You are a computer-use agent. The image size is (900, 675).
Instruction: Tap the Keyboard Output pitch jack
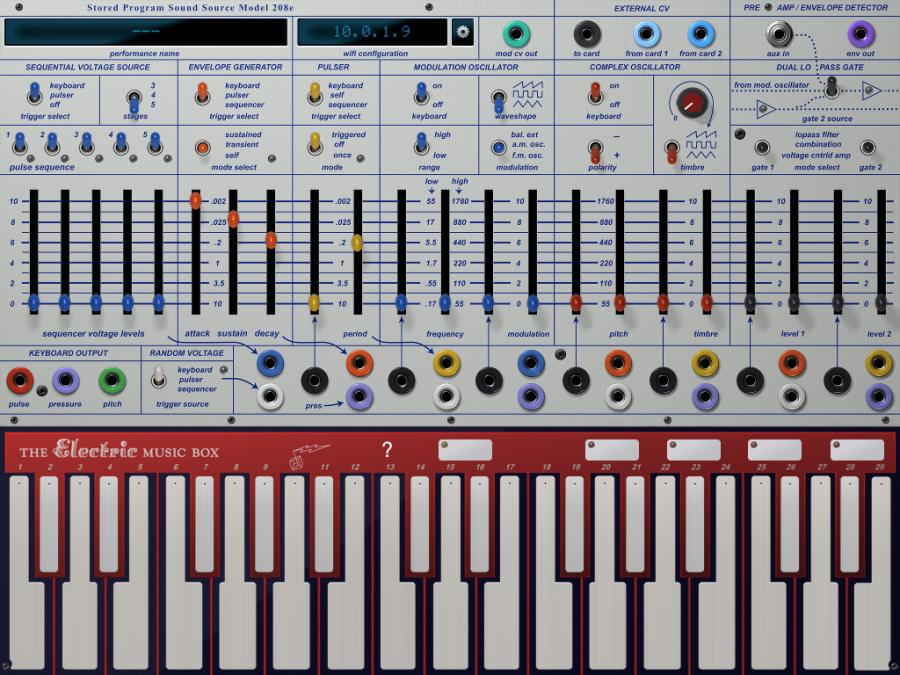(112, 380)
